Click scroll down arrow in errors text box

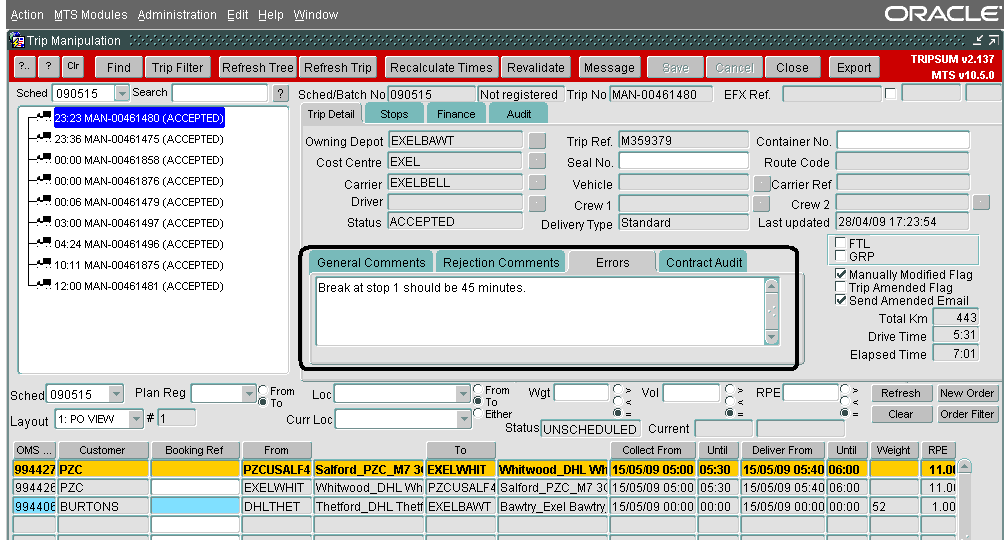[772, 337]
